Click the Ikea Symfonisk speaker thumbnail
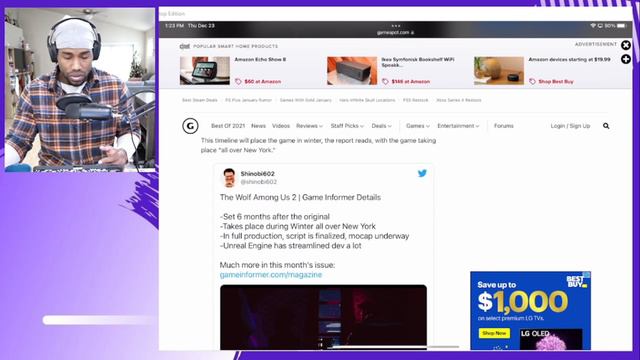Screen dimensions: 640x360 (x=352, y=71)
